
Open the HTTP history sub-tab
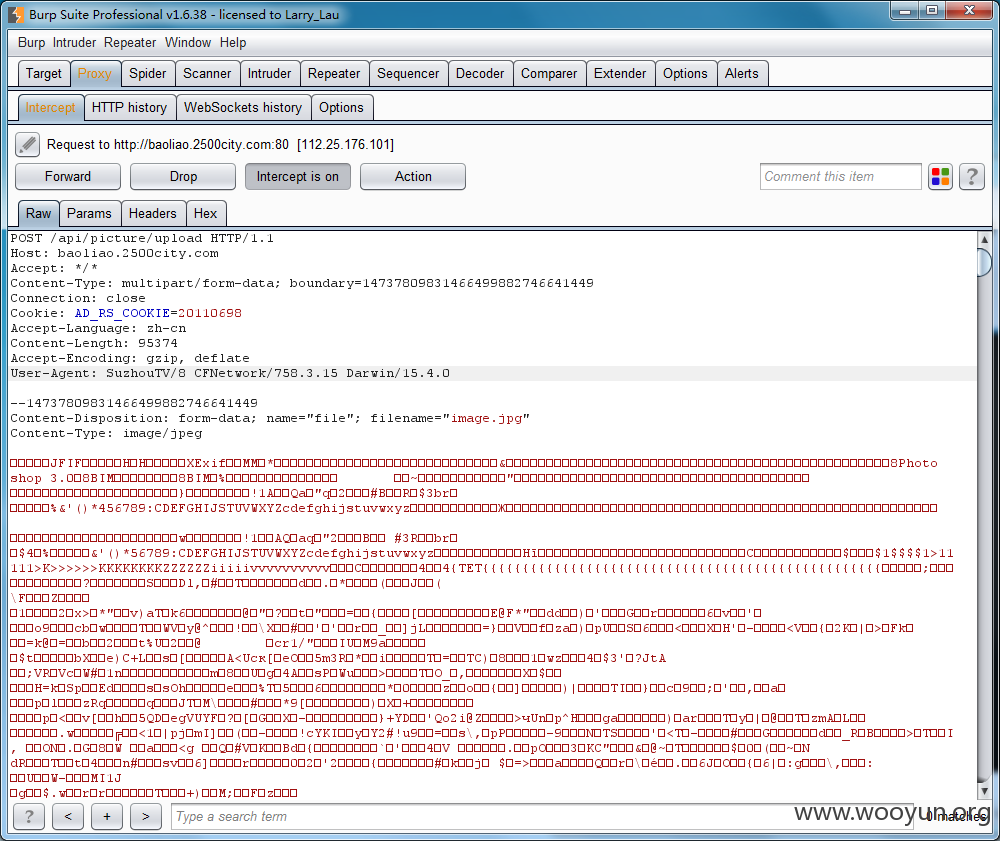(x=129, y=108)
